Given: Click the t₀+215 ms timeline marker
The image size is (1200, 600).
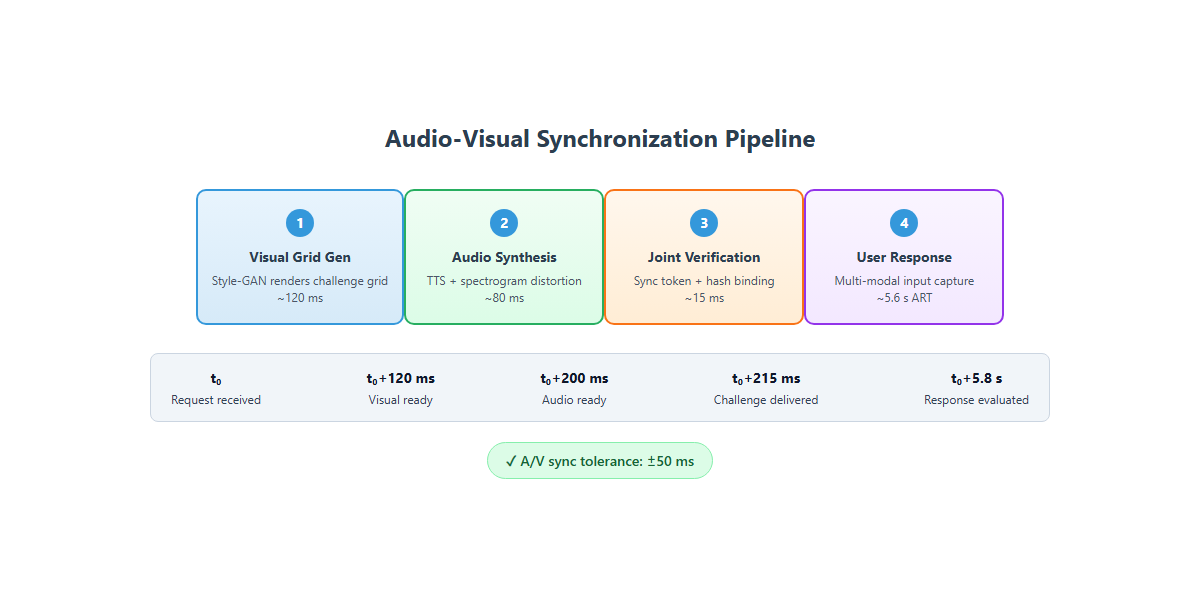Looking at the screenshot, I should tap(766, 379).
